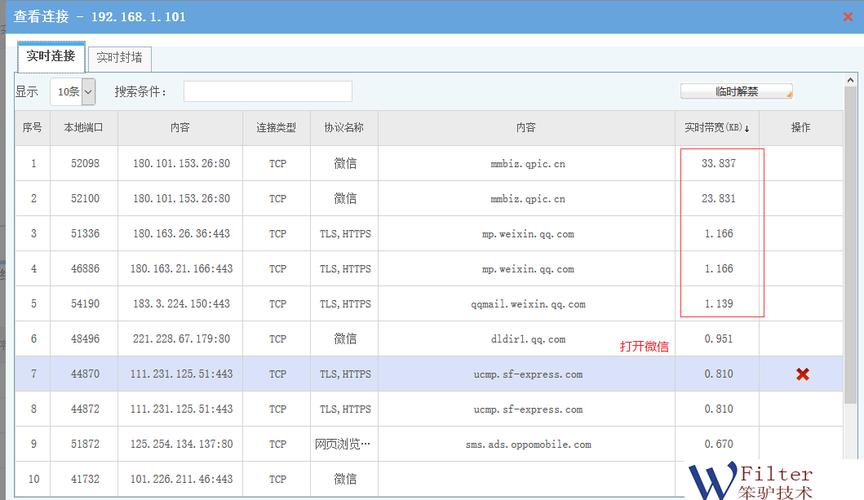
Task: Select local port 44872 cell
Action: (x=85, y=409)
